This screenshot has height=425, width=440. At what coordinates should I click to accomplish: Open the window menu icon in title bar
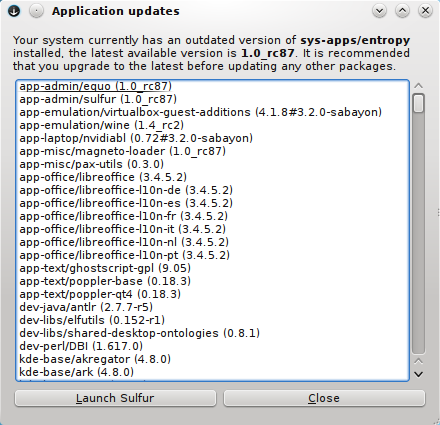pyautogui.click(x=14, y=11)
